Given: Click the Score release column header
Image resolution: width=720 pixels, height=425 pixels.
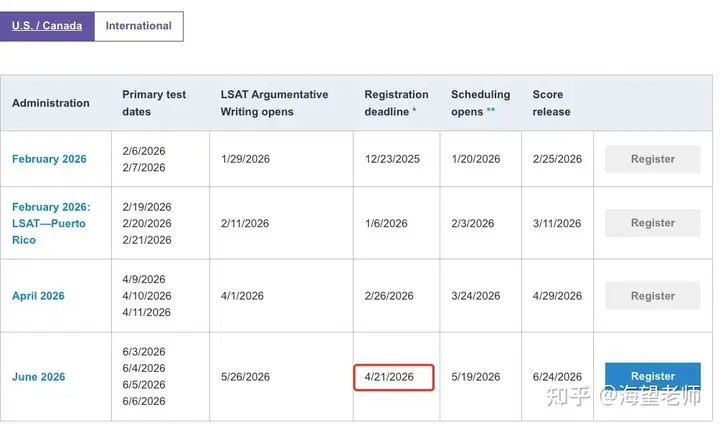Looking at the screenshot, I should click(551, 103).
